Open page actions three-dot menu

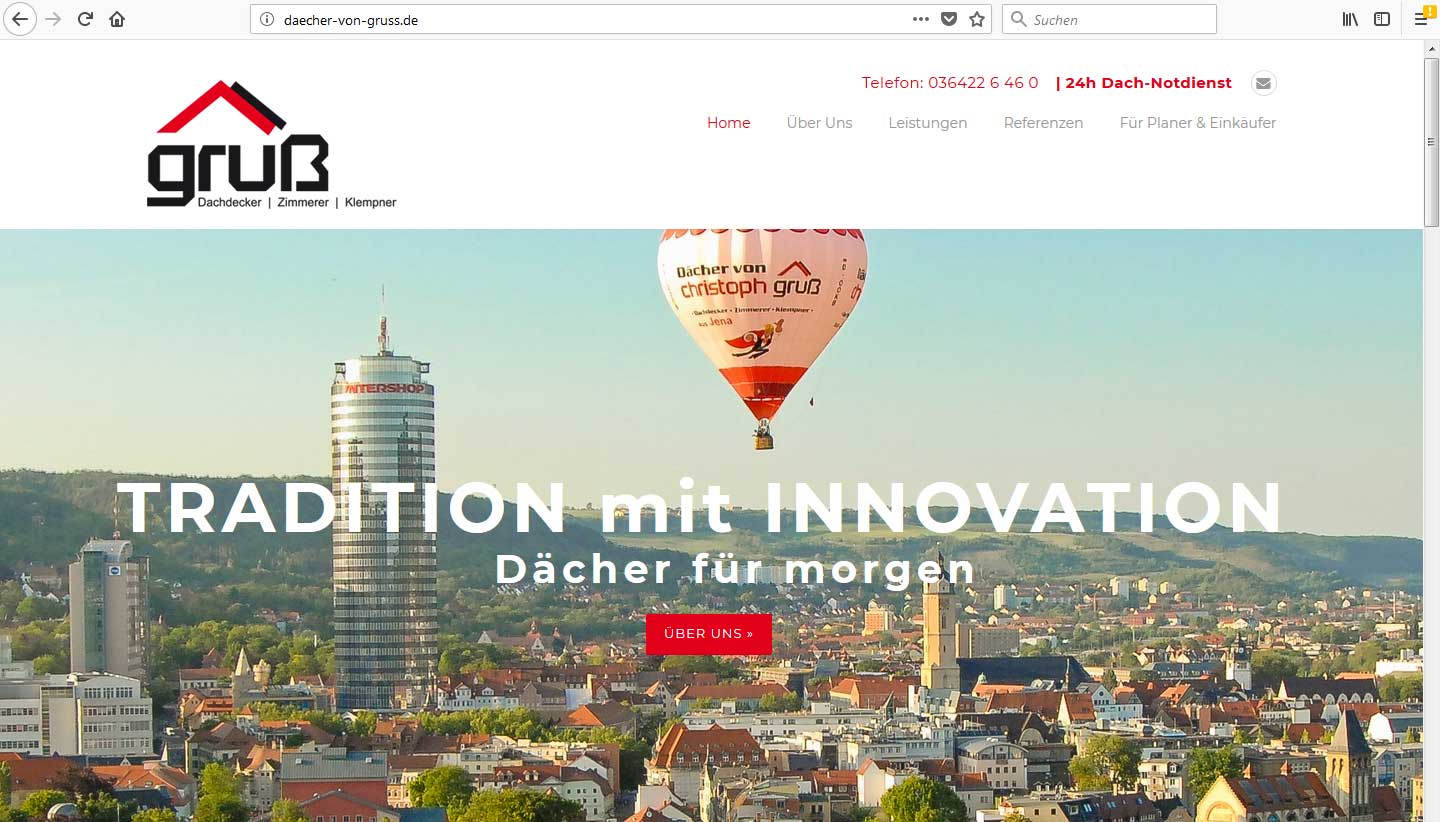[921, 19]
